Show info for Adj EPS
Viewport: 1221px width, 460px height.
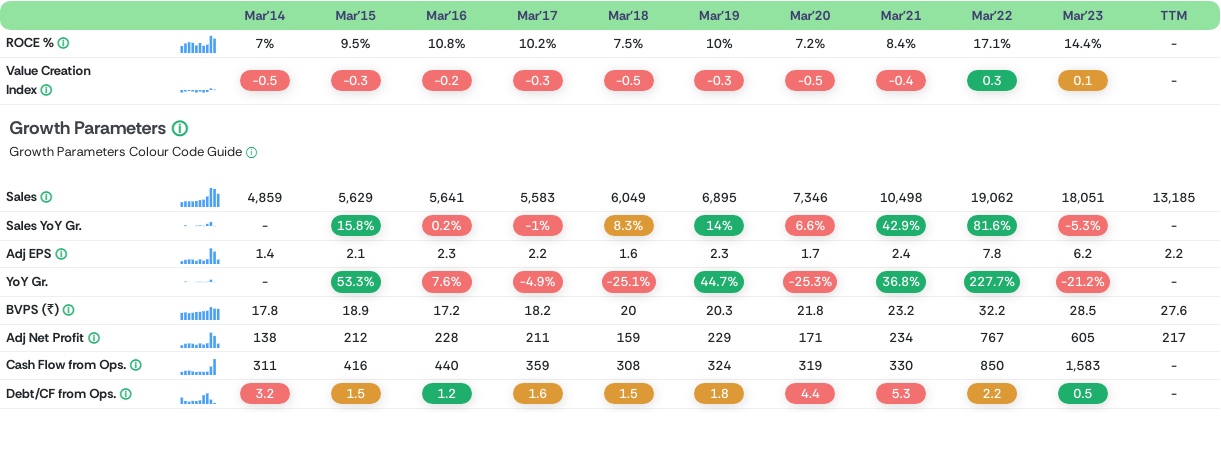(61, 254)
